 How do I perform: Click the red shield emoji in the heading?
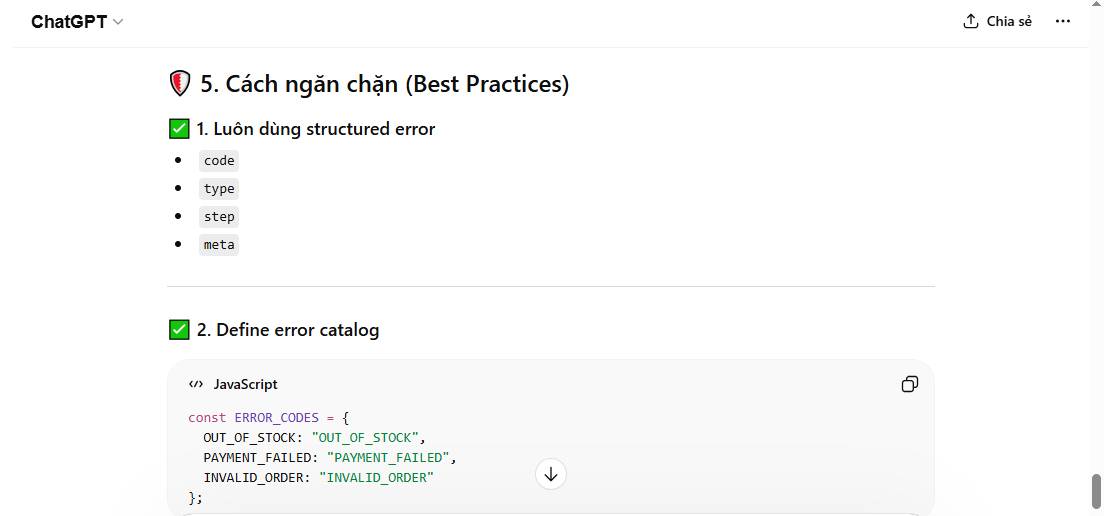(x=180, y=84)
